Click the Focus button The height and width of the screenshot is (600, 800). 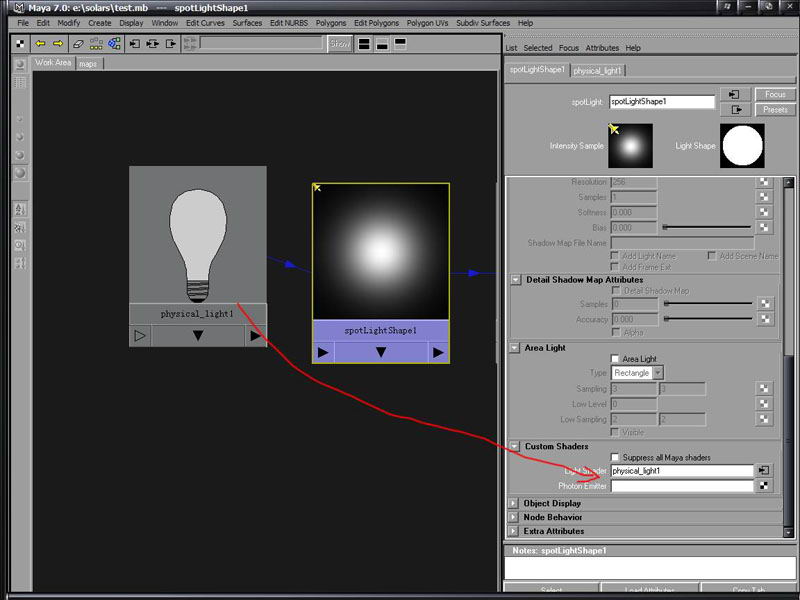(775, 94)
